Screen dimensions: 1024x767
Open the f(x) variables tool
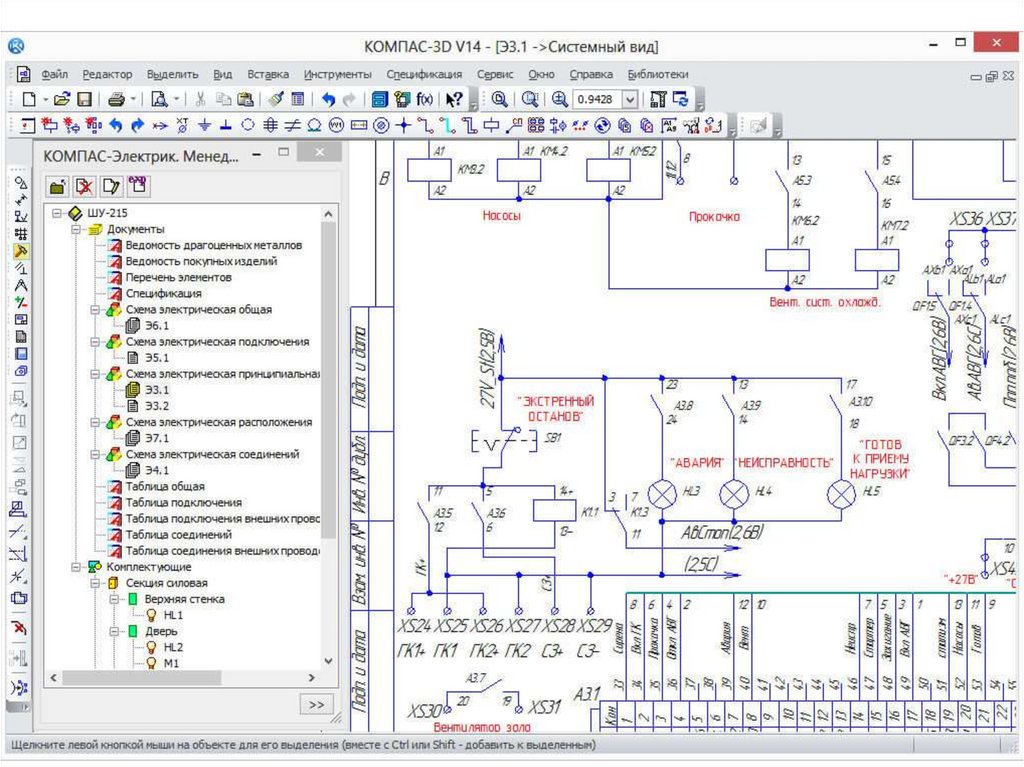[426, 99]
